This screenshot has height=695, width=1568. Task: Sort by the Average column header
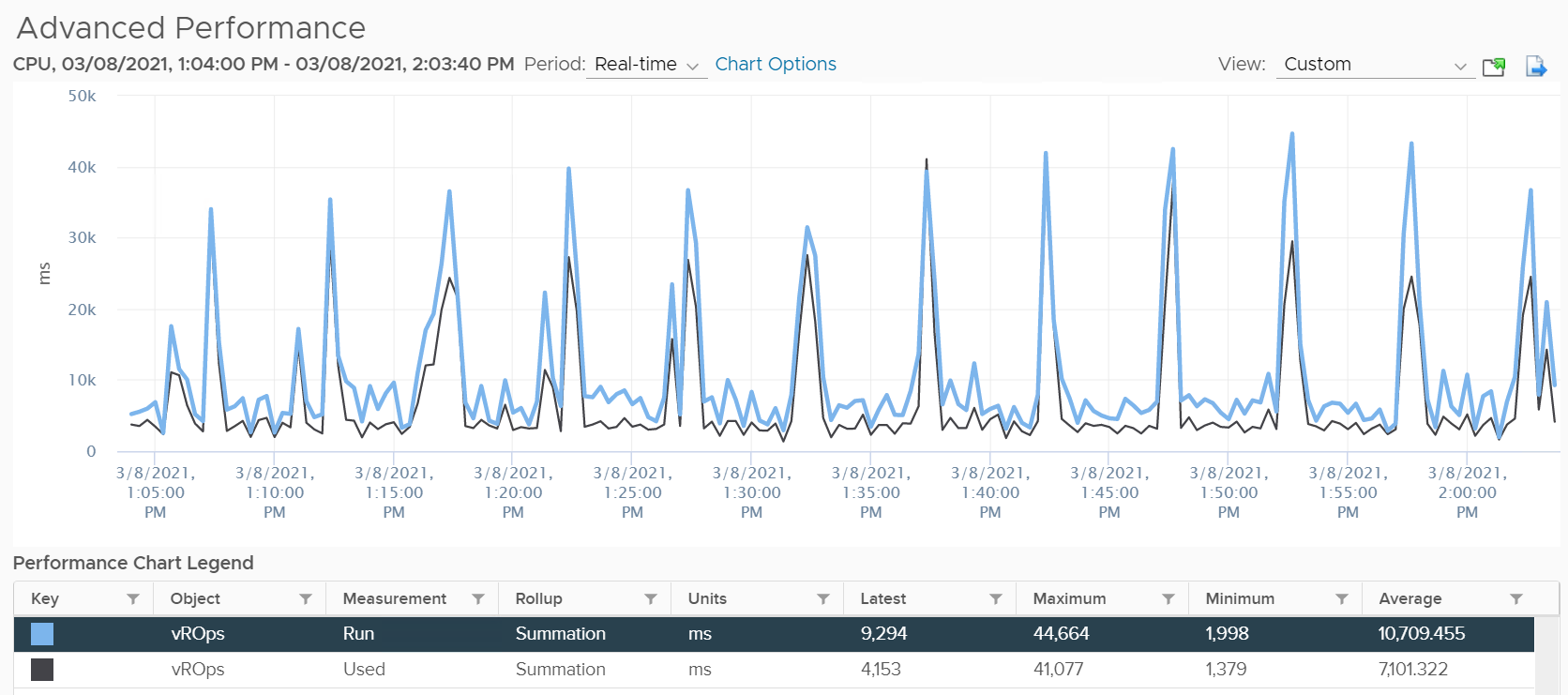point(1410,598)
